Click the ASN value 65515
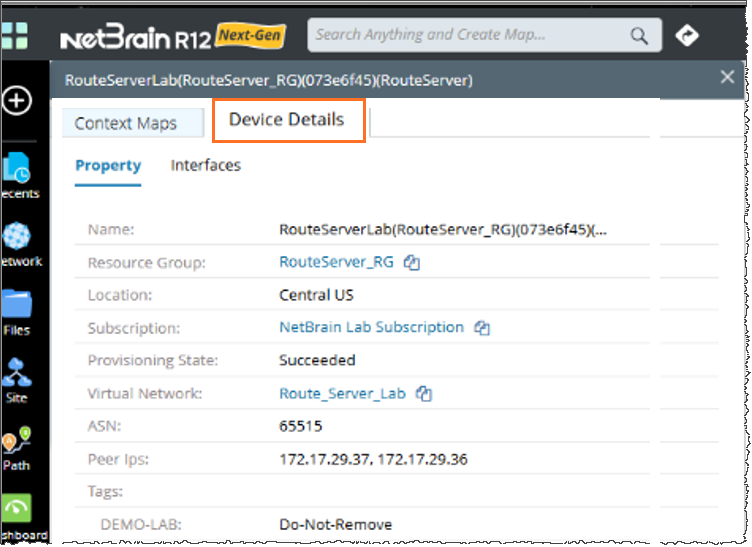Image resolution: width=752 pixels, height=547 pixels. click(301, 426)
